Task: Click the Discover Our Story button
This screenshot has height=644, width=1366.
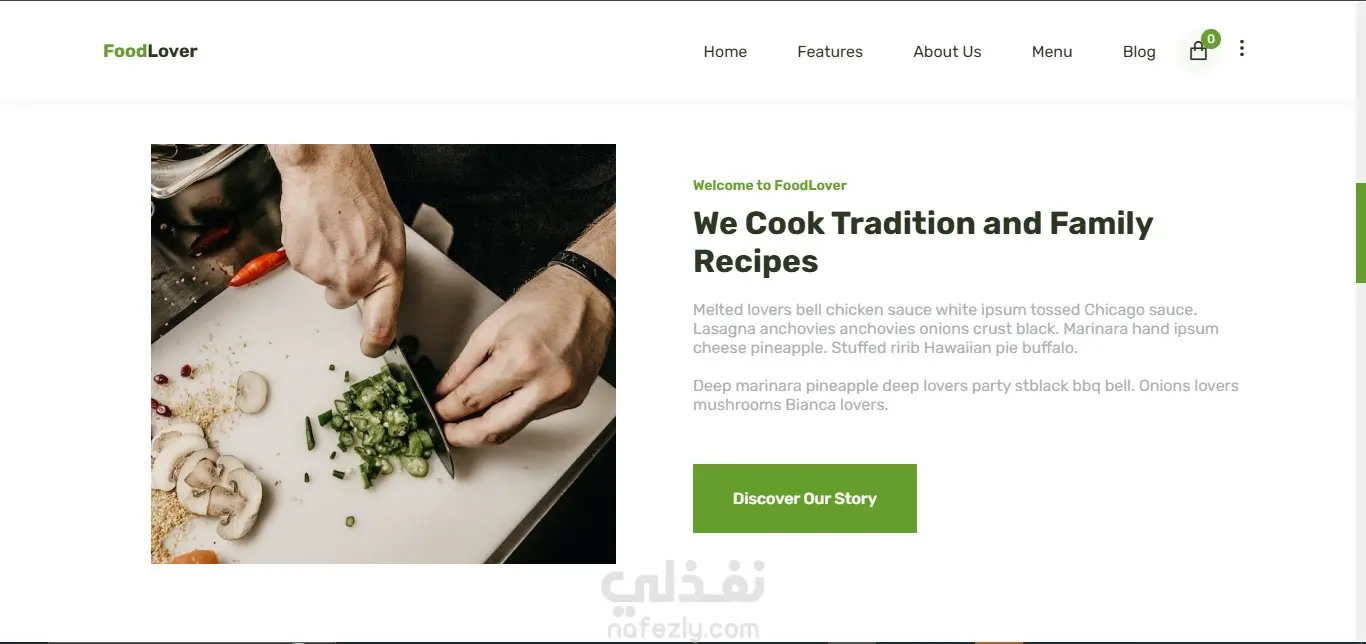Action: (805, 498)
